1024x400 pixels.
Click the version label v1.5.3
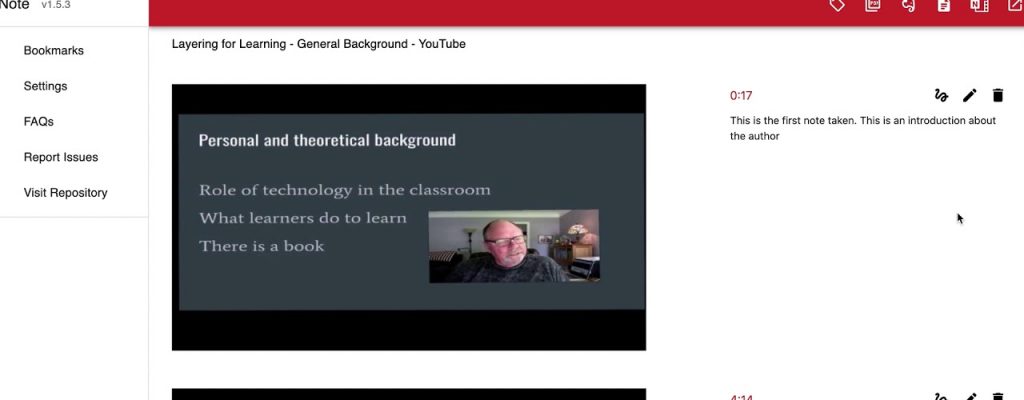pos(56,5)
